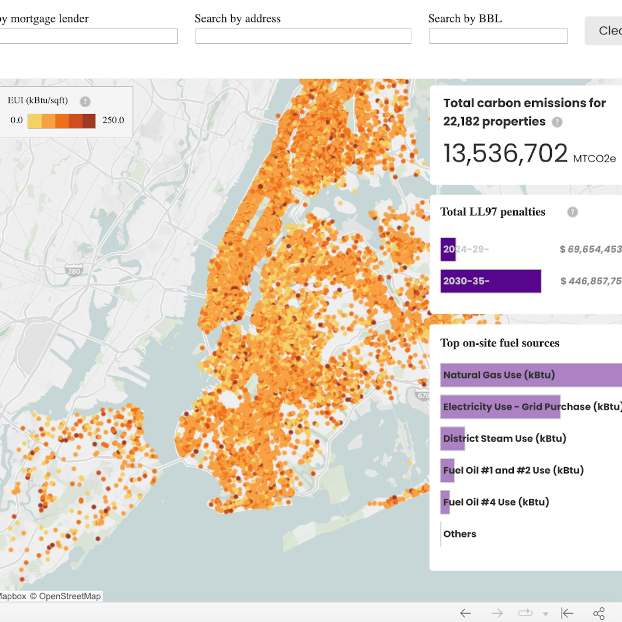This screenshot has width=622, height=622.
Task: Click help icon next to Total LL97 penalties
Action: tap(572, 212)
